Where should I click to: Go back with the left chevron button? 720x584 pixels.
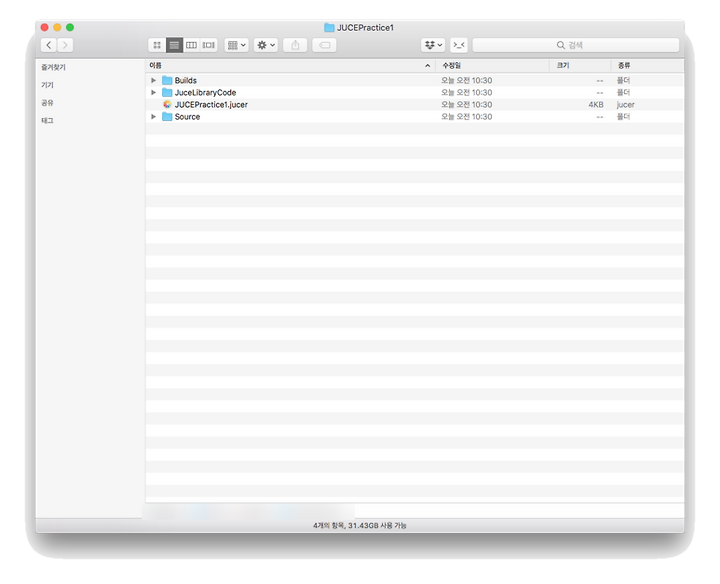[x=49, y=45]
